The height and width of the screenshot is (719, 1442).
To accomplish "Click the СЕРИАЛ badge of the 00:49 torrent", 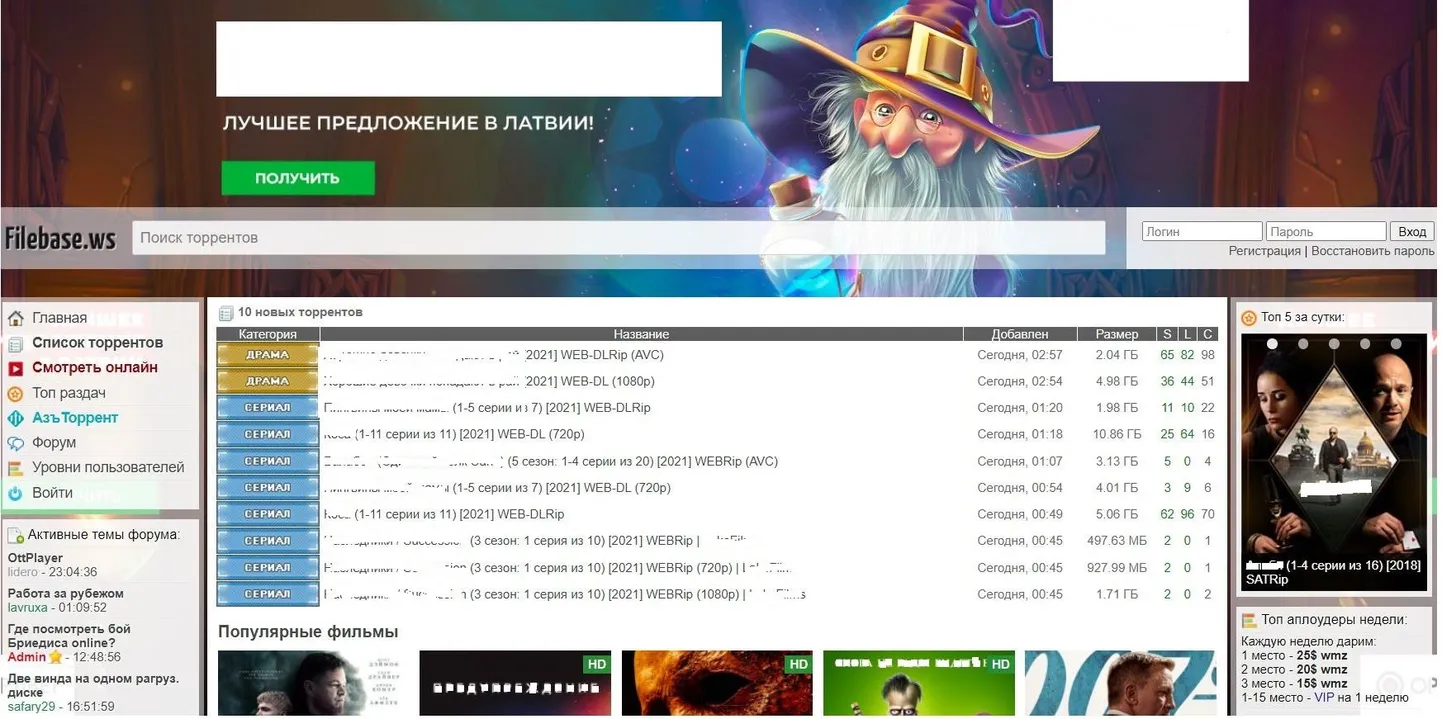I will (x=267, y=514).
